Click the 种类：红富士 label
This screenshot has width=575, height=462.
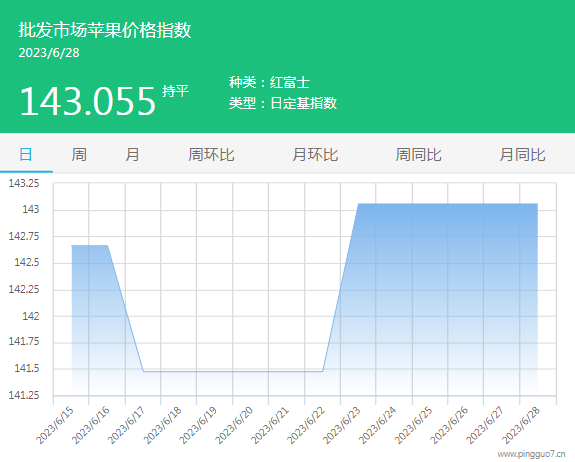point(270,82)
